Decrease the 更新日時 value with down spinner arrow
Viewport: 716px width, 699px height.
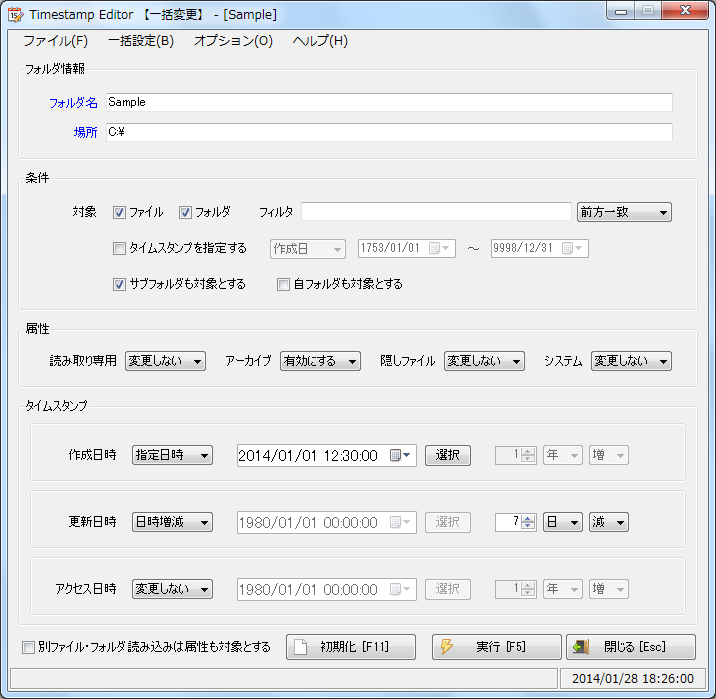pyautogui.click(x=529, y=527)
